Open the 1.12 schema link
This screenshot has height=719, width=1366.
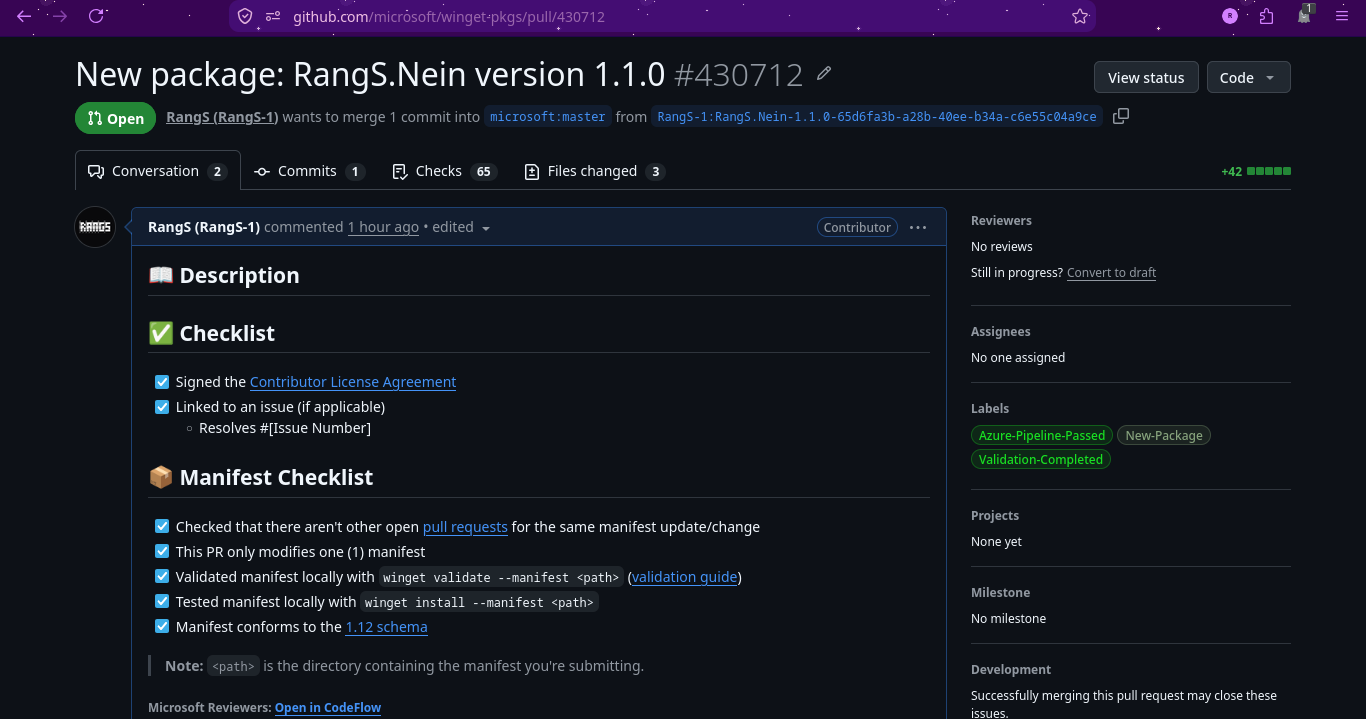[386, 626]
